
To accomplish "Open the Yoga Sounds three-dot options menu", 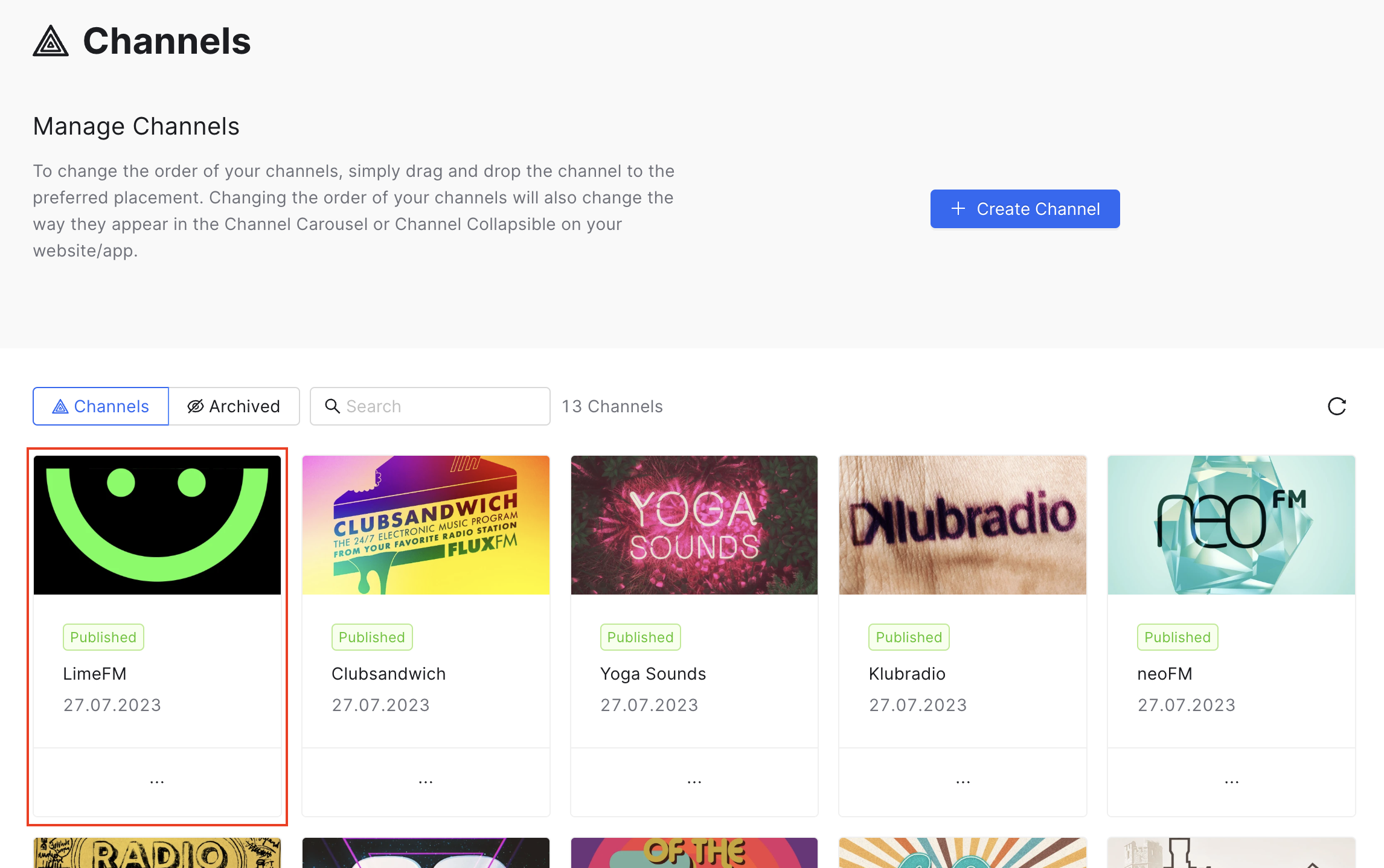I will point(694,782).
